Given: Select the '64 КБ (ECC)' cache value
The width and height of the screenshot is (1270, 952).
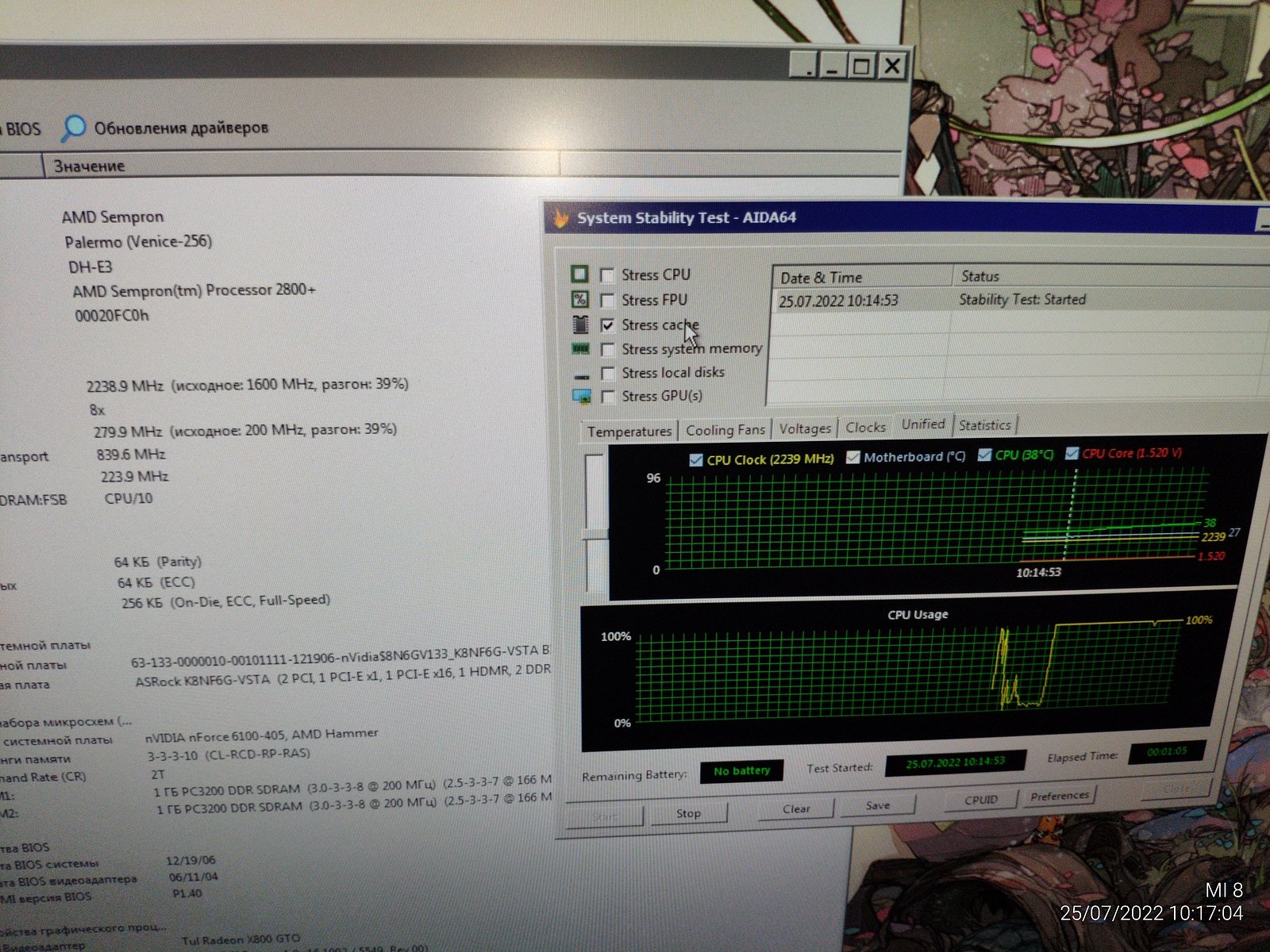Looking at the screenshot, I should coord(156,583).
